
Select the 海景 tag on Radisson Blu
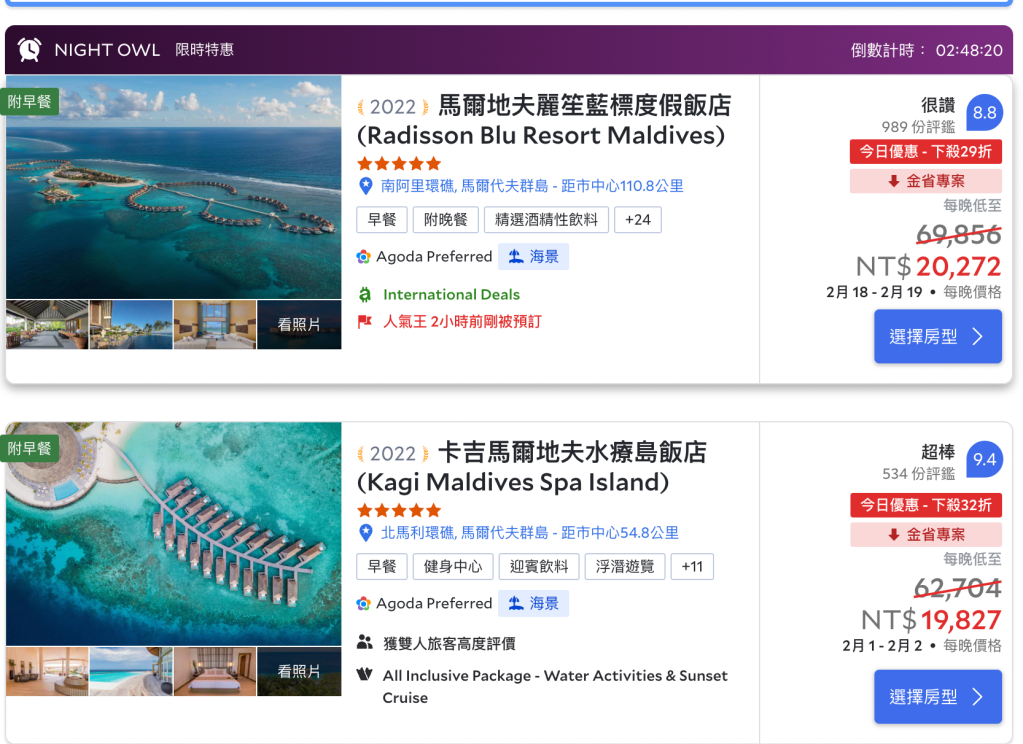(534, 257)
